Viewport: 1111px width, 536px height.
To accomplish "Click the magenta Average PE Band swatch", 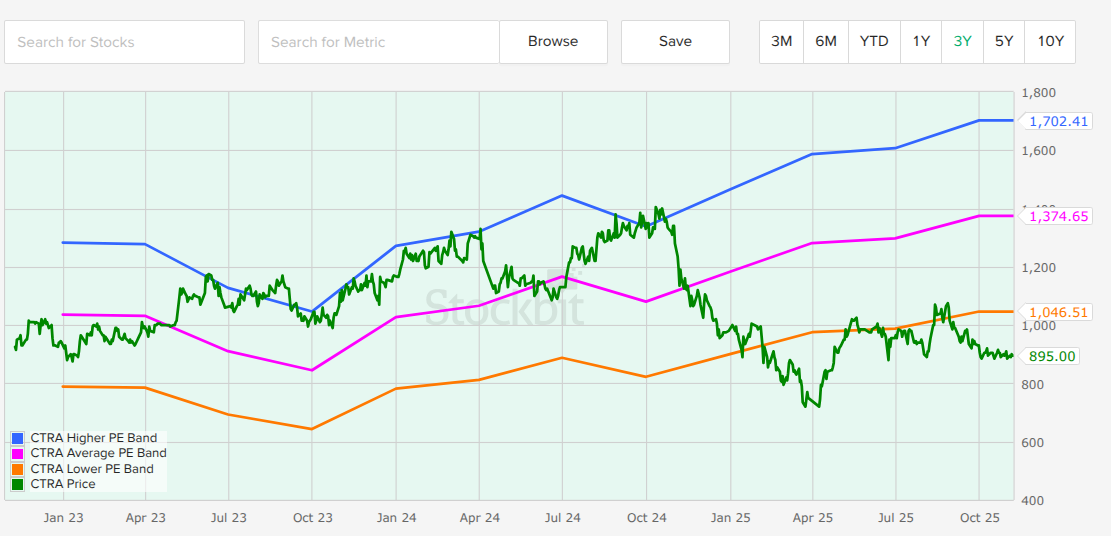I will [x=18, y=453].
